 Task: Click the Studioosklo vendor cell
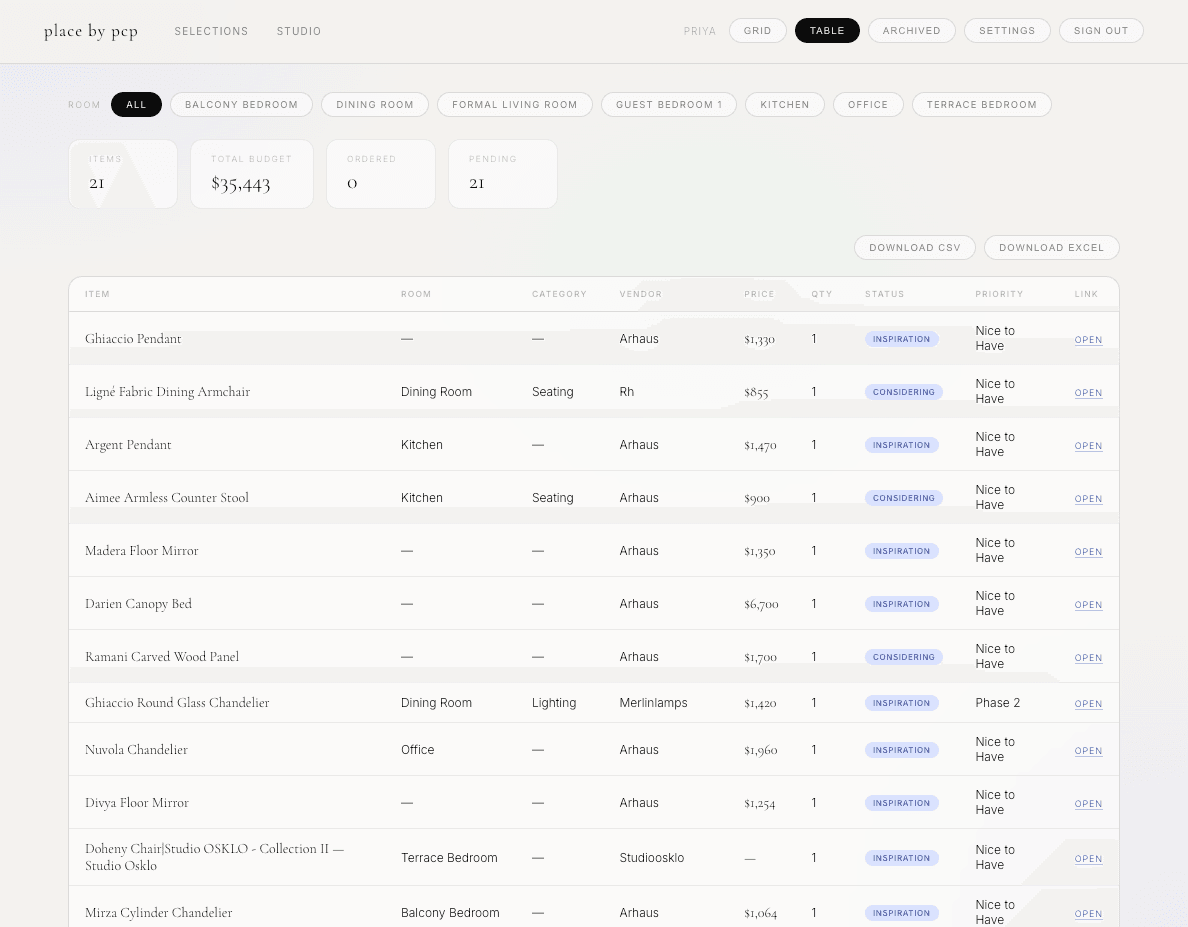652,858
